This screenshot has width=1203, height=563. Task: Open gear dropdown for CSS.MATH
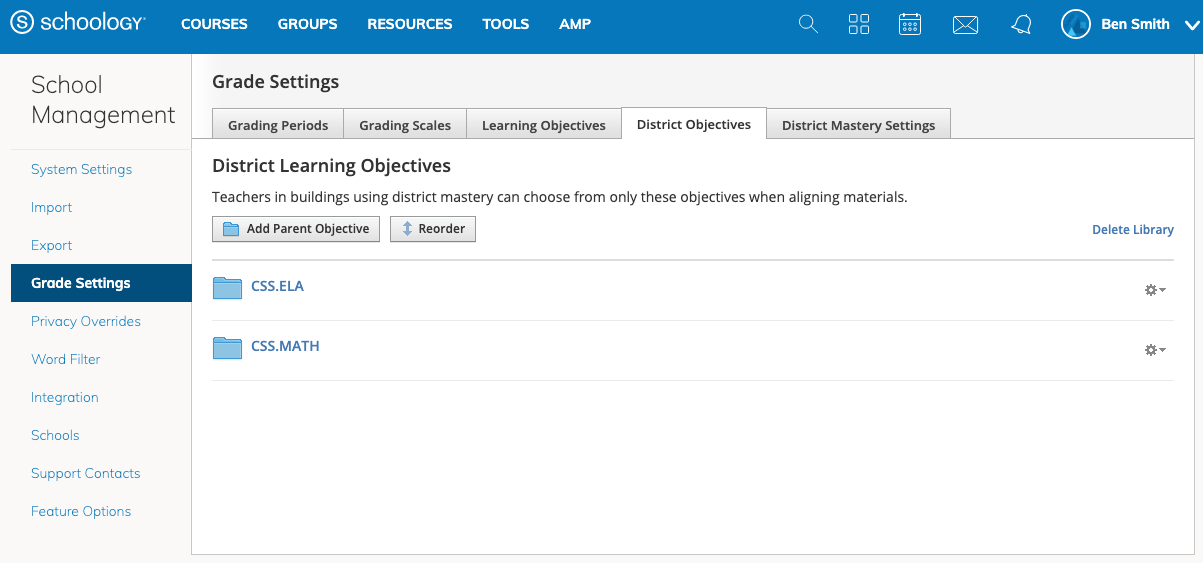click(1155, 350)
